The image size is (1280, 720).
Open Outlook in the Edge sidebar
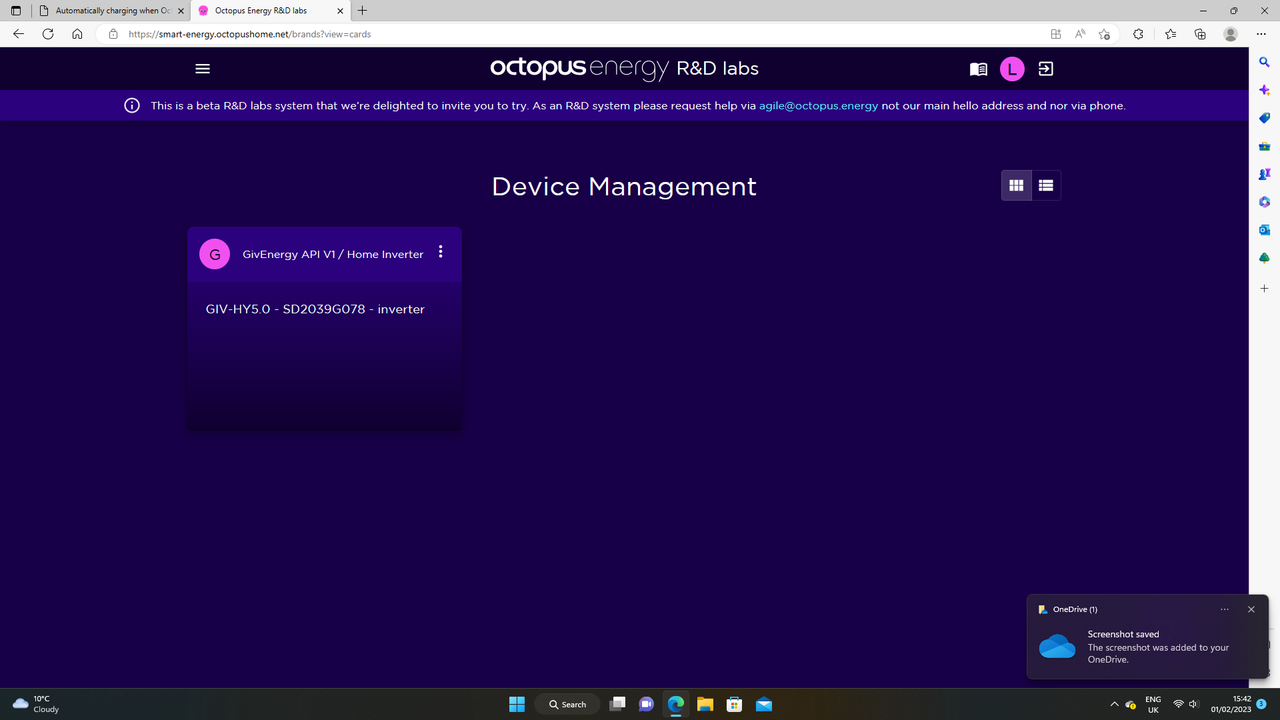[x=1264, y=230]
